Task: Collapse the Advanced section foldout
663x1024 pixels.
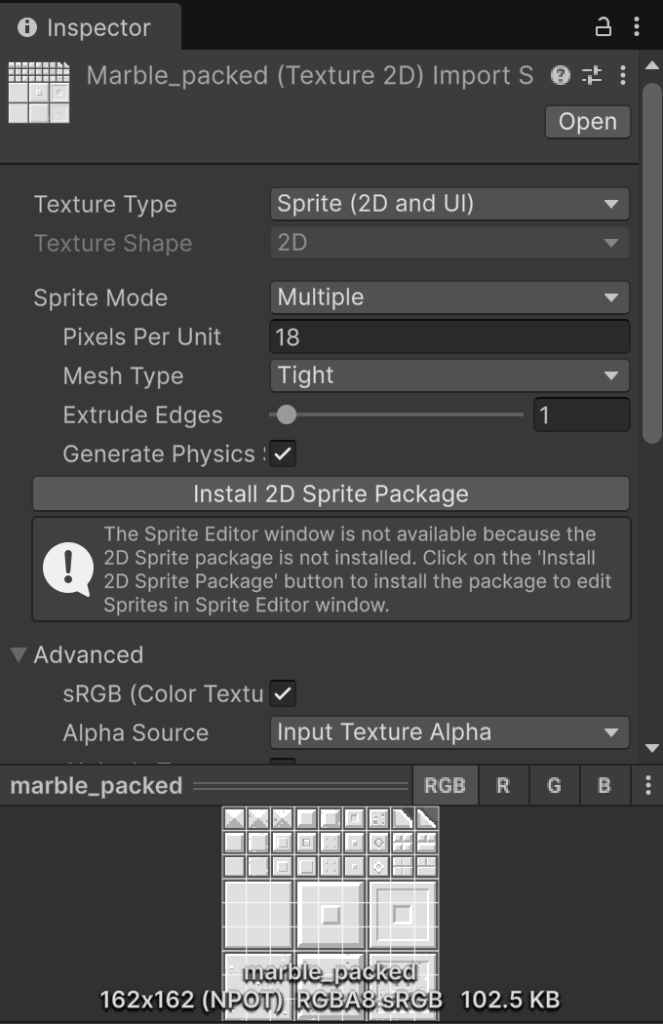Action: coord(18,655)
